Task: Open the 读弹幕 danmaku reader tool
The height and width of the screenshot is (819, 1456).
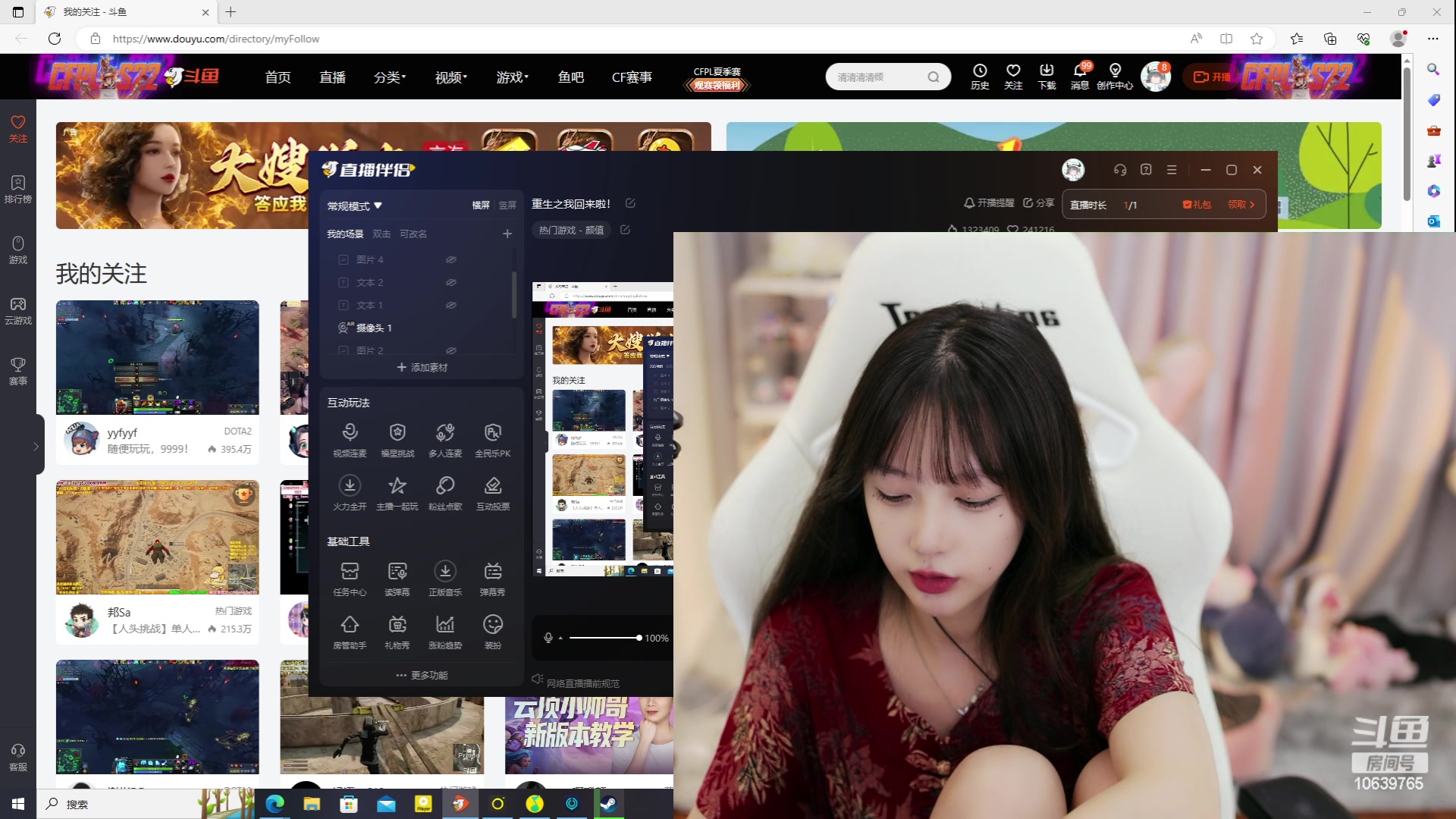Action: click(397, 579)
